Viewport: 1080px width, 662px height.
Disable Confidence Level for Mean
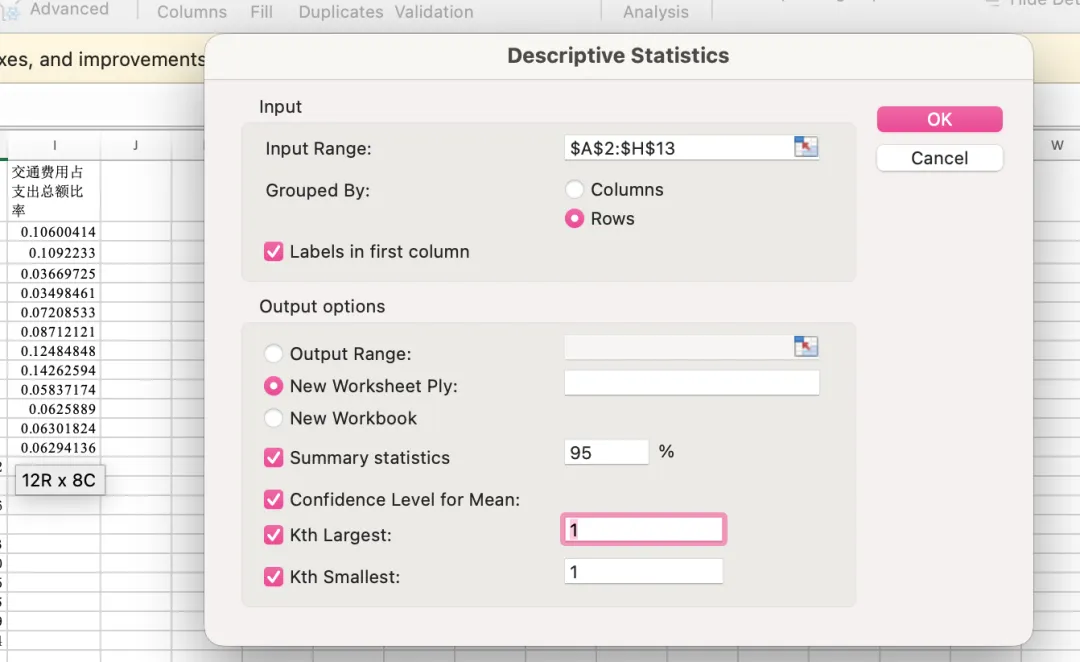click(x=274, y=499)
